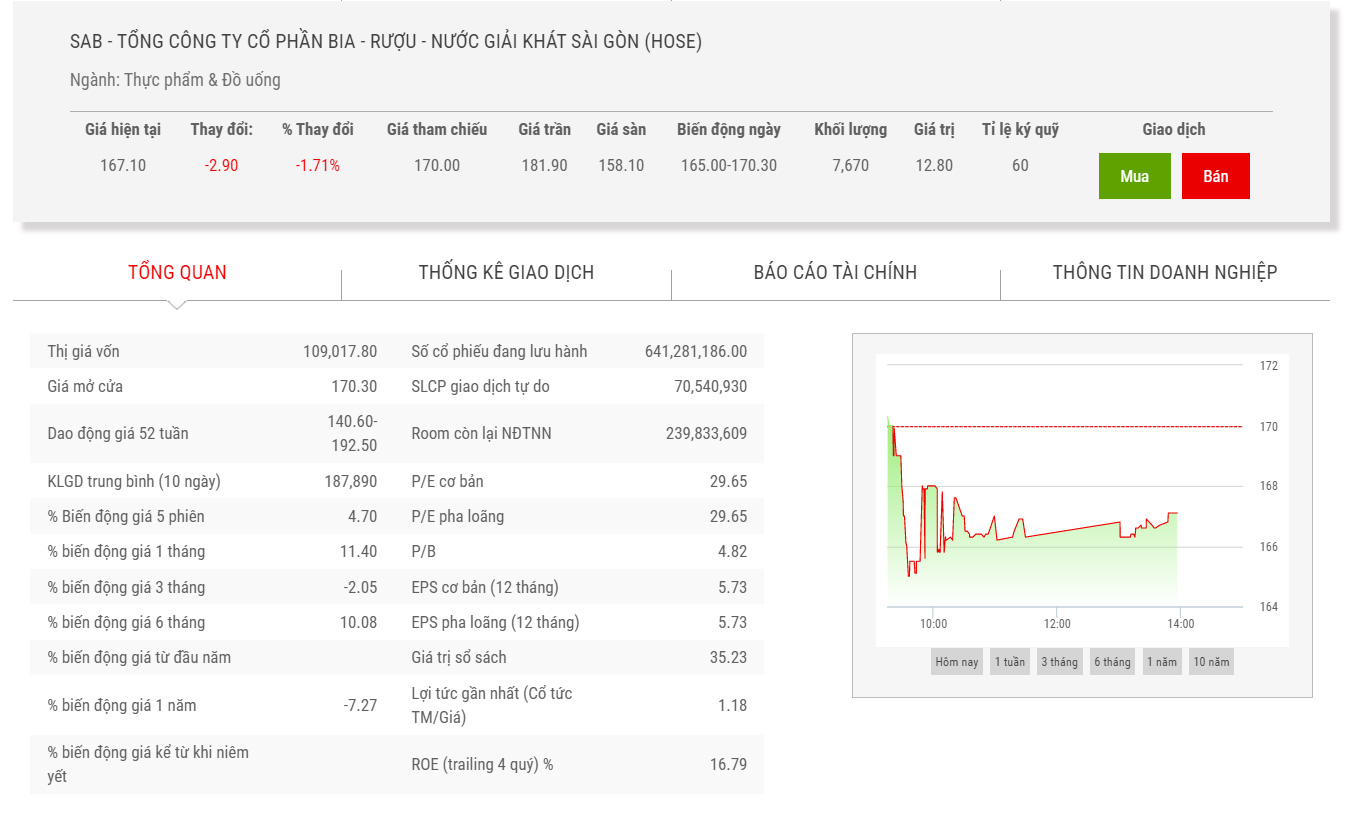Select the Hôm nay chart range
Viewport: 1354px width, 818px height.
(957, 662)
